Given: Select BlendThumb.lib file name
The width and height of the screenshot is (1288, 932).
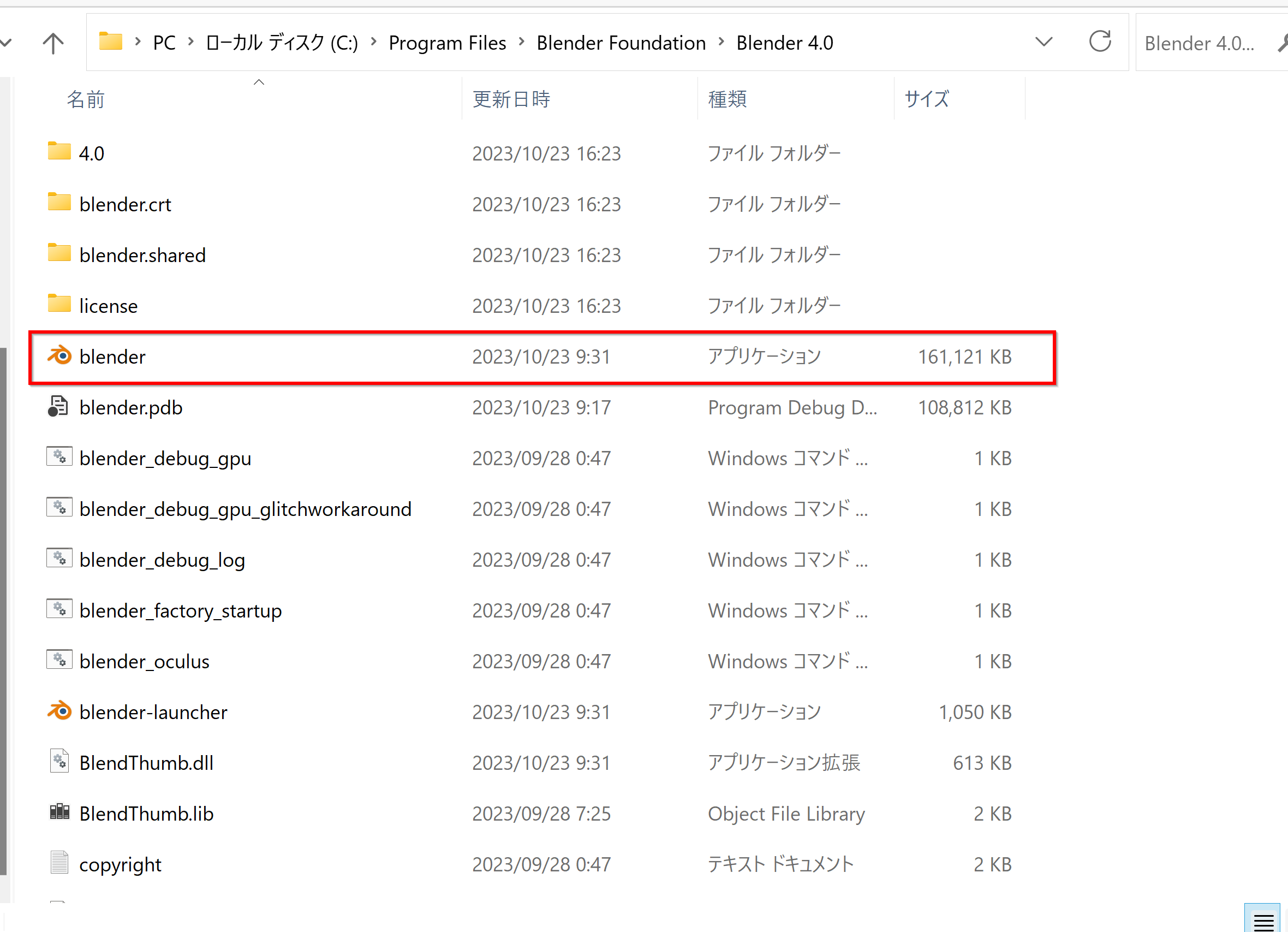Looking at the screenshot, I should [x=146, y=814].
